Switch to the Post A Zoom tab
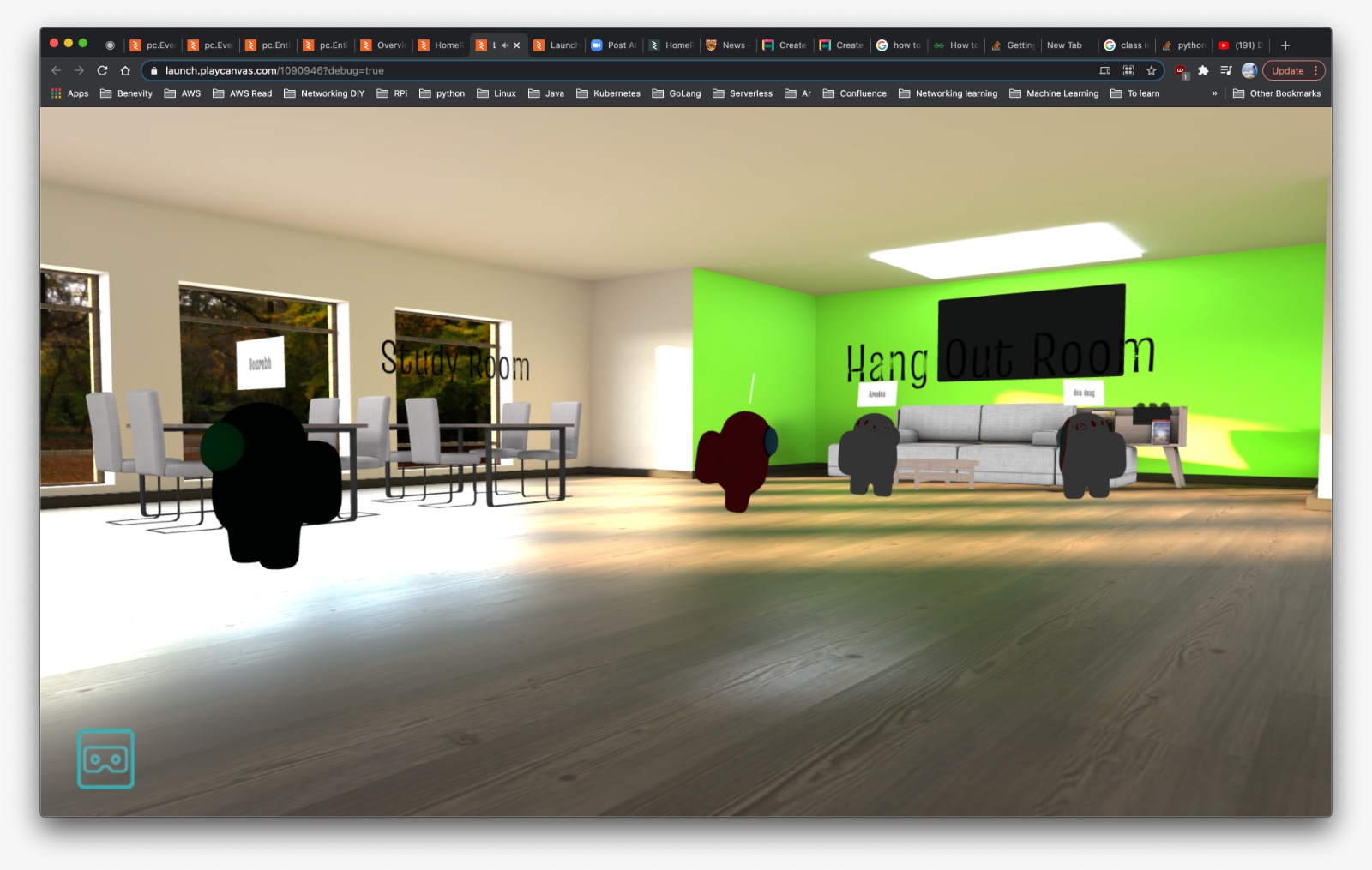1372x870 pixels. point(613,45)
